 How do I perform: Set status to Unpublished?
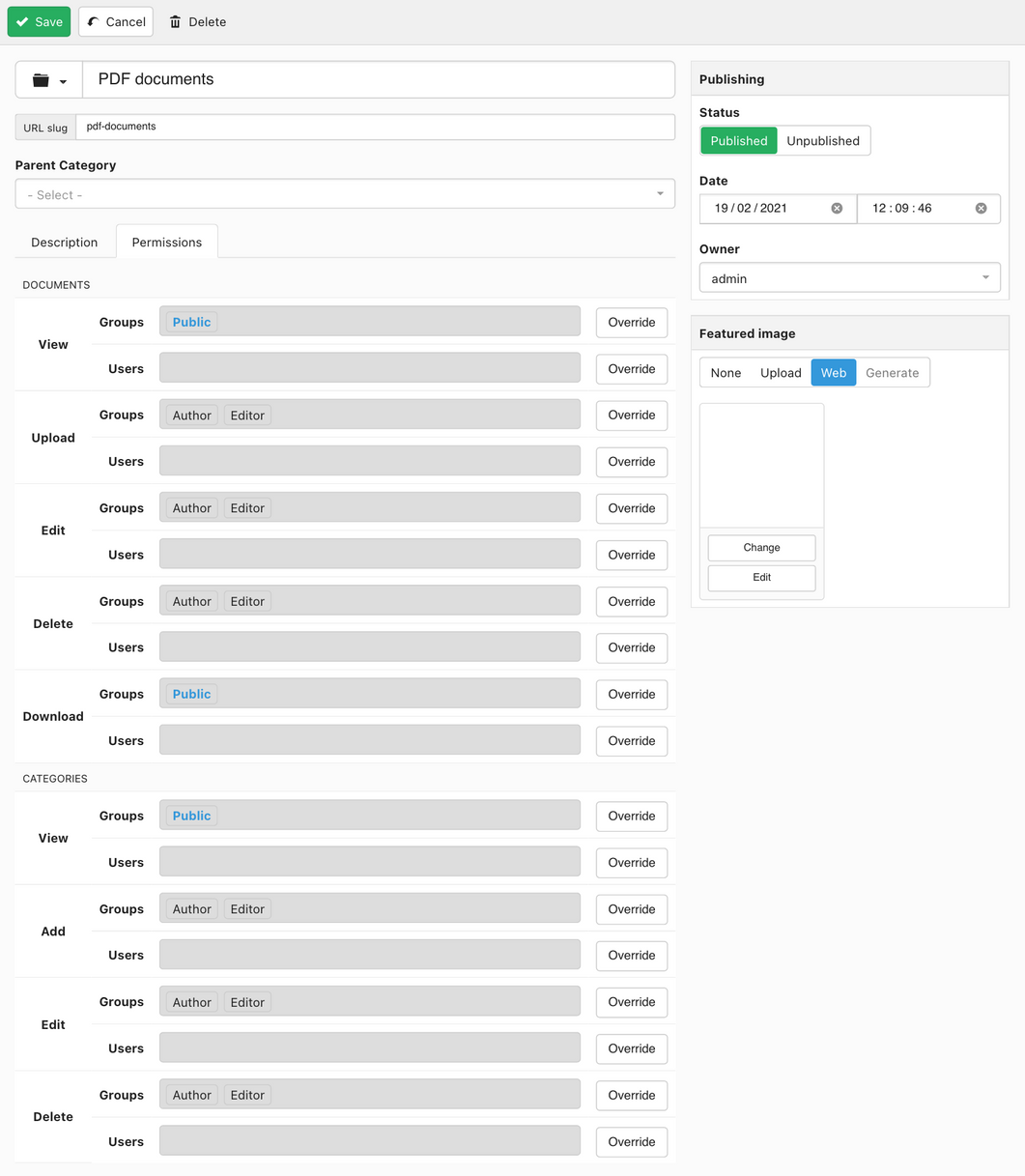coord(823,140)
